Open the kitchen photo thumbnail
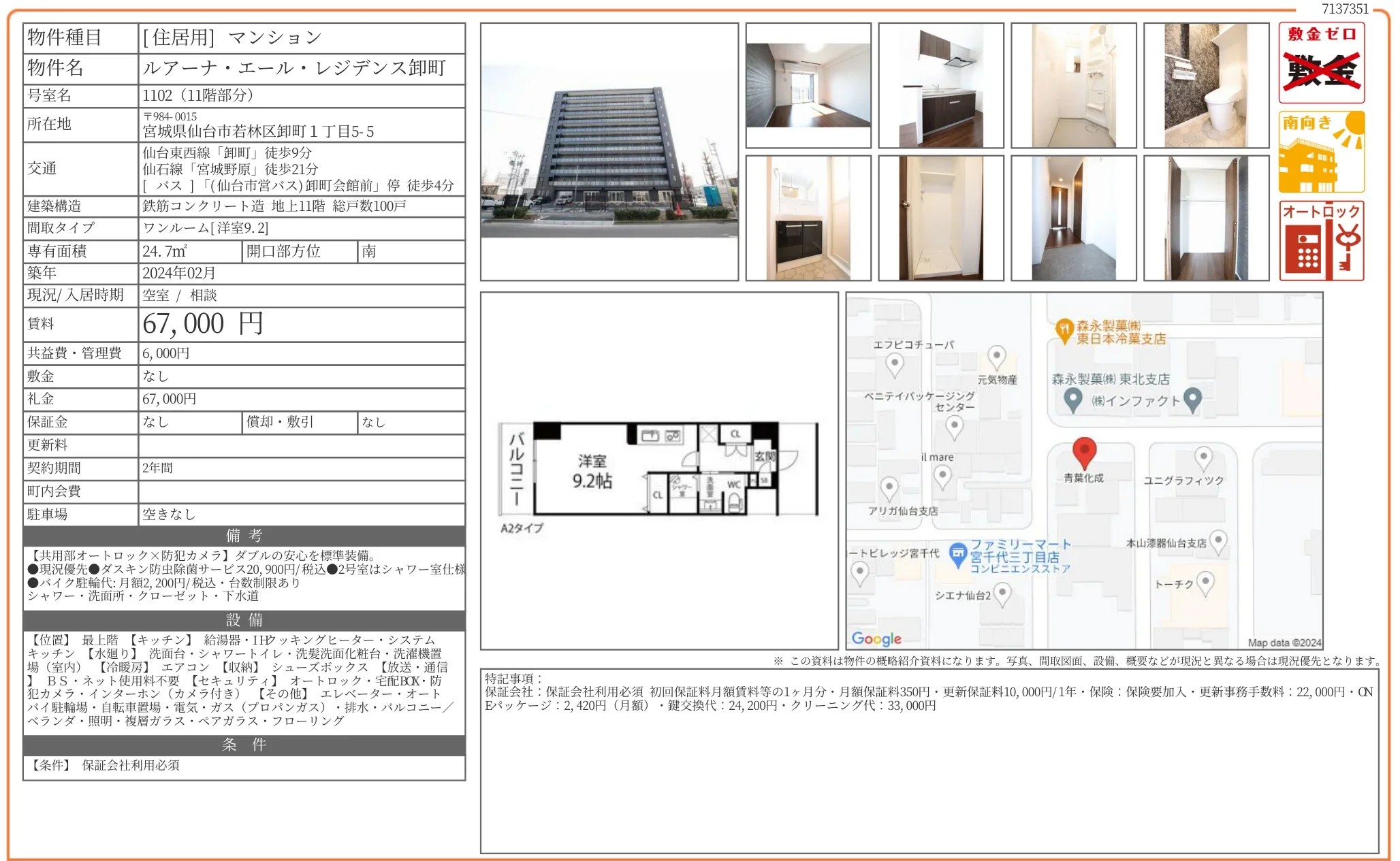The image size is (1400, 861). pos(941,85)
